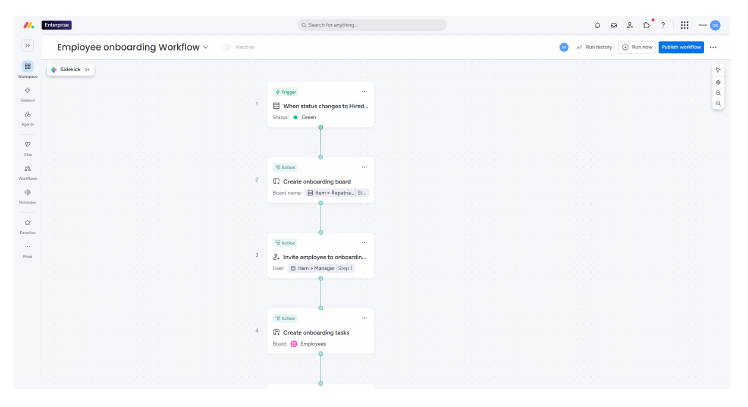Open Workflows in the sidebar
This screenshot has height=407, width=748.
click(28, 172)
